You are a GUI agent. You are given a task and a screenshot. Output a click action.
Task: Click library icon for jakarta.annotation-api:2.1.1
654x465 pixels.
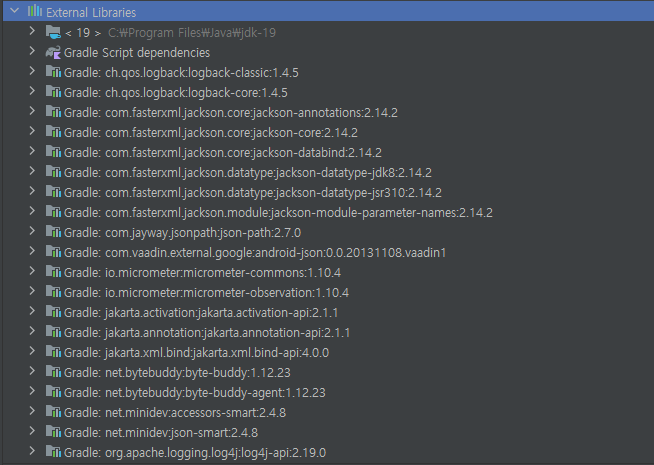pos(53,332)
